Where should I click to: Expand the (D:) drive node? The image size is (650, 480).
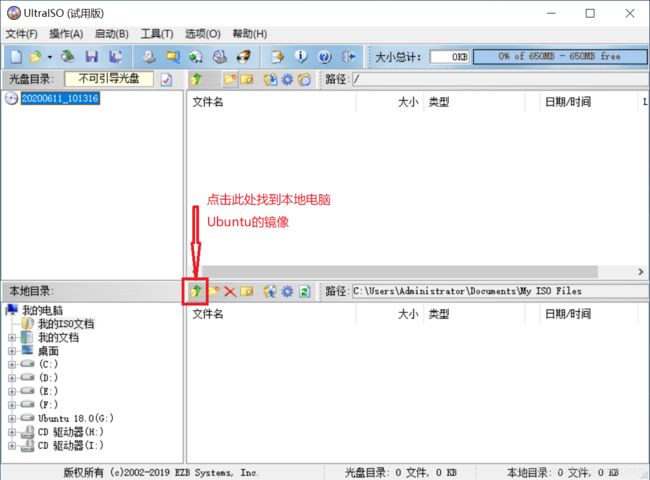pyautogui.click(x=12, y=378)
